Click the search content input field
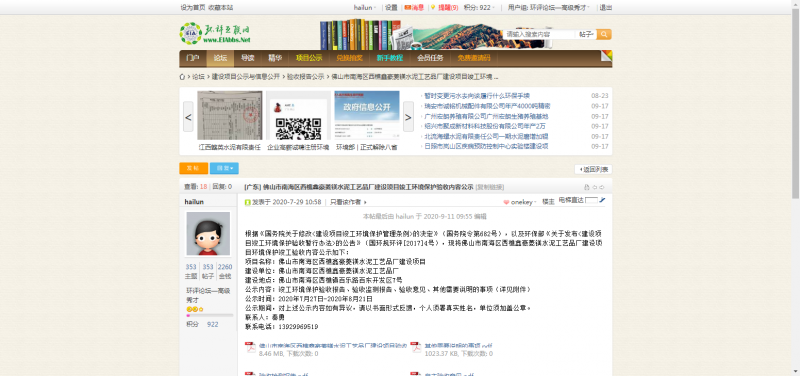 pyautogui.click(x=539, y=34)
